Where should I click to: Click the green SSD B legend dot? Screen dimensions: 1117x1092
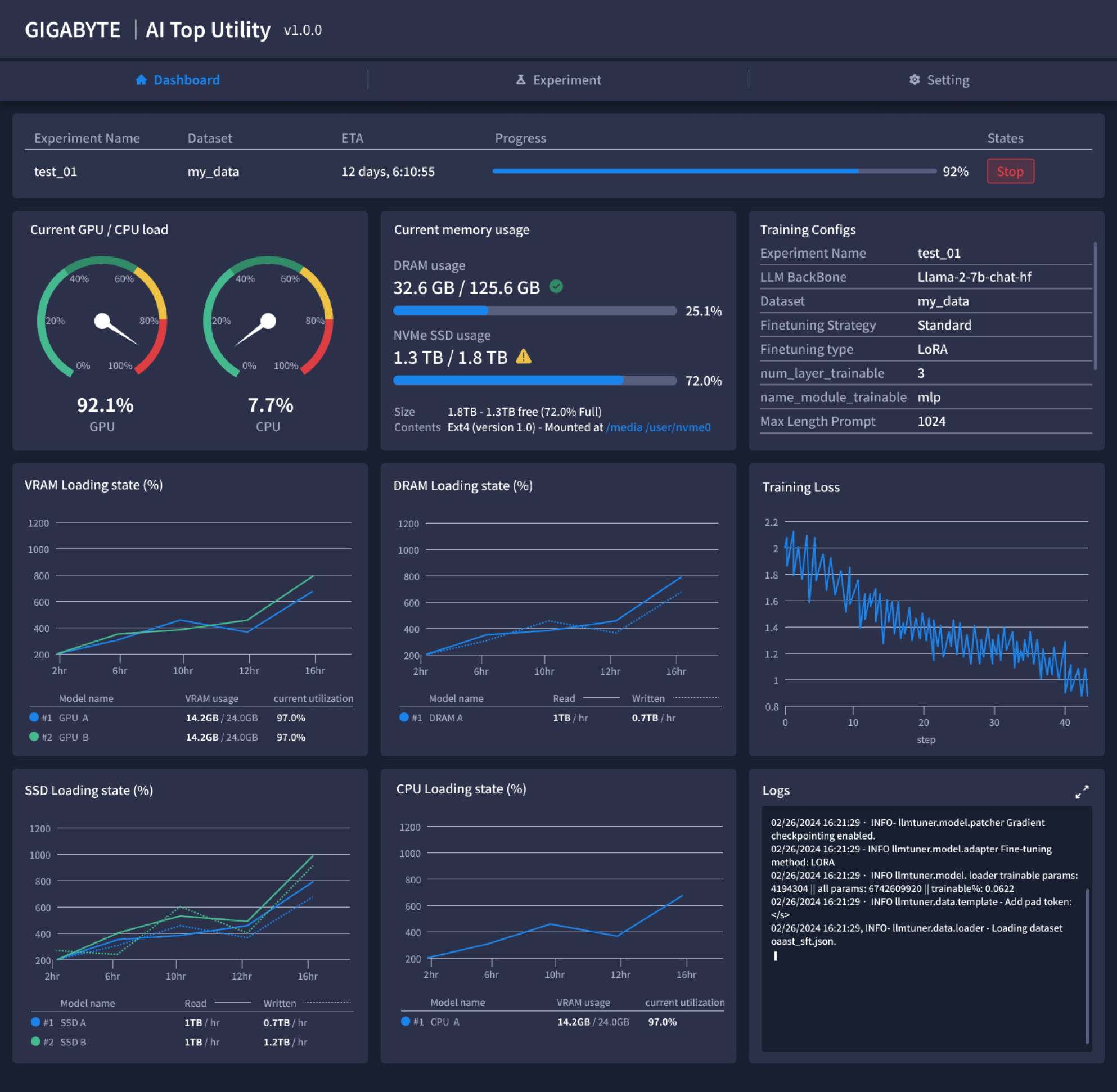(35, 1041)
